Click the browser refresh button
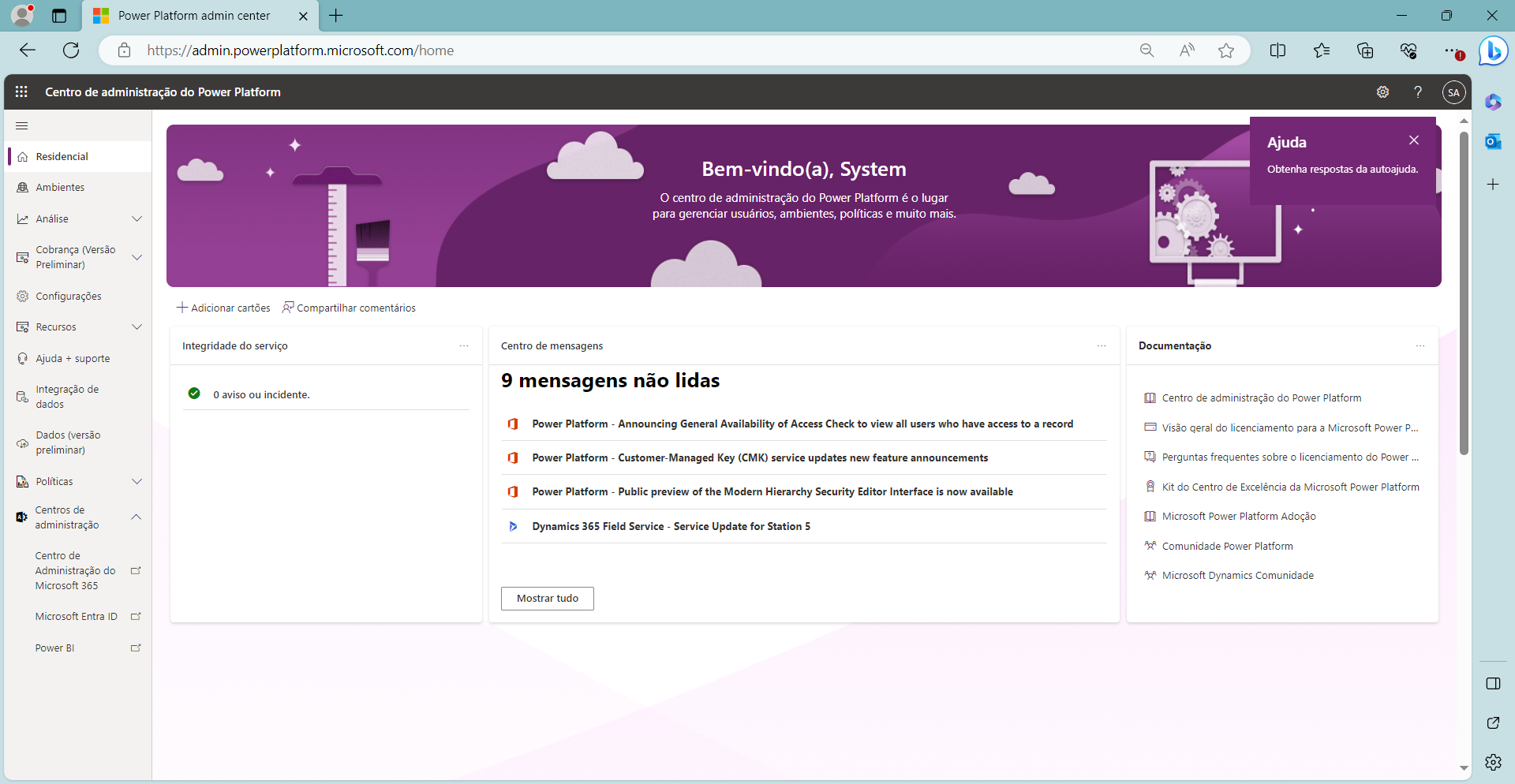1515x784 pixels. pos(71,50)
